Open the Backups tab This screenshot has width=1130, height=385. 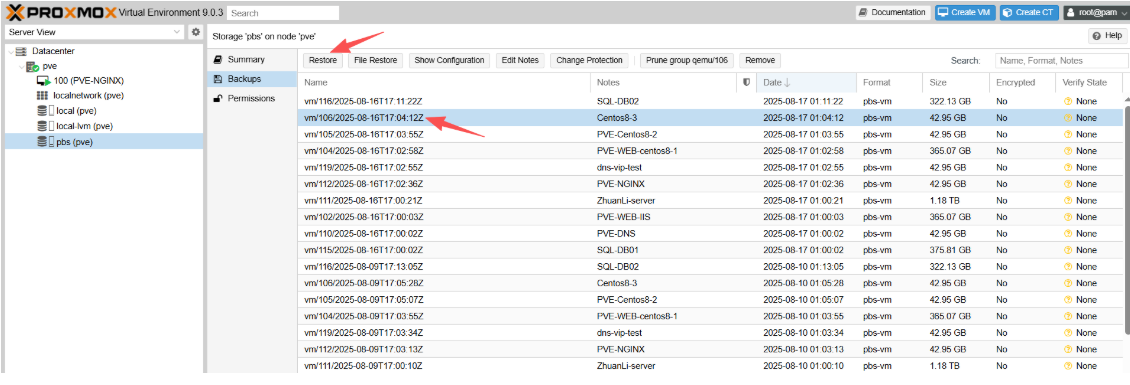[252, 79]
